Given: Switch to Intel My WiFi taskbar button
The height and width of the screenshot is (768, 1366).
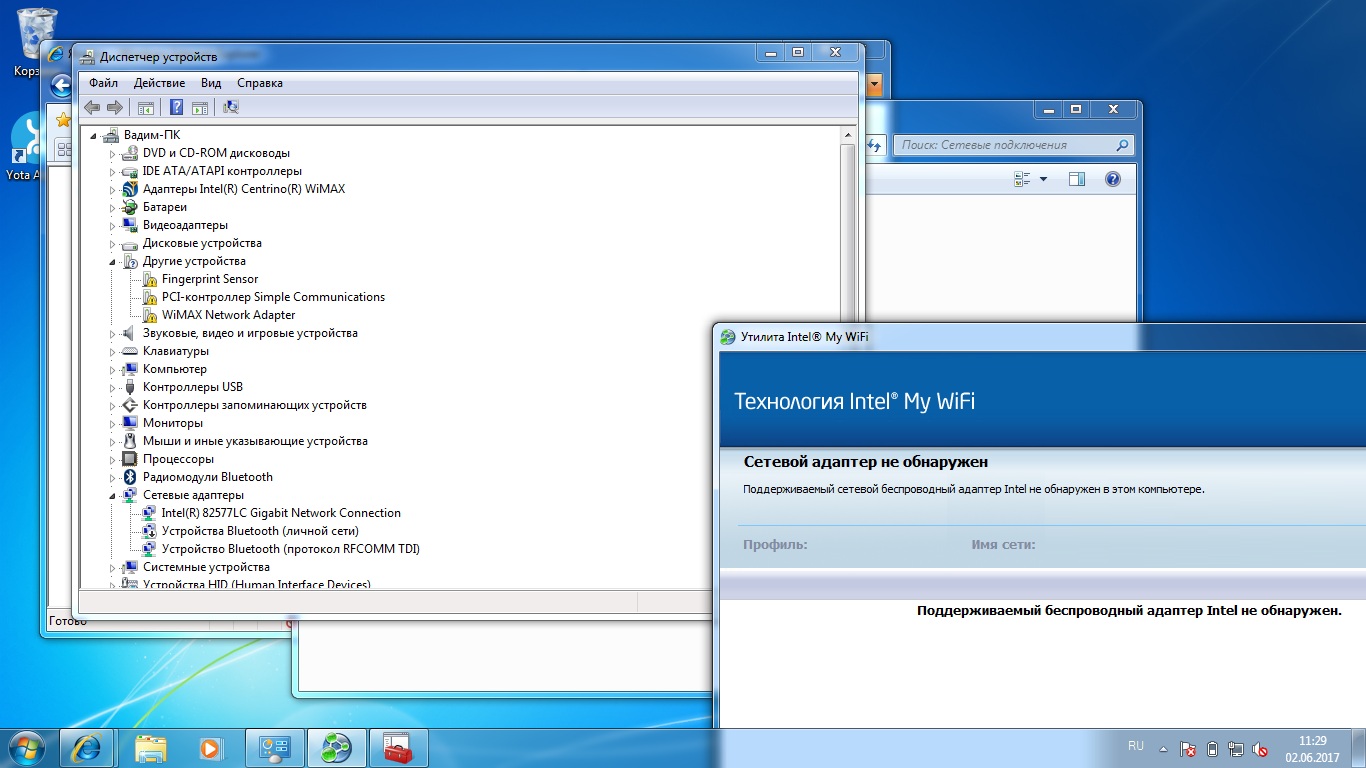Looking at the screenshot, I should [x=336, y=748].
